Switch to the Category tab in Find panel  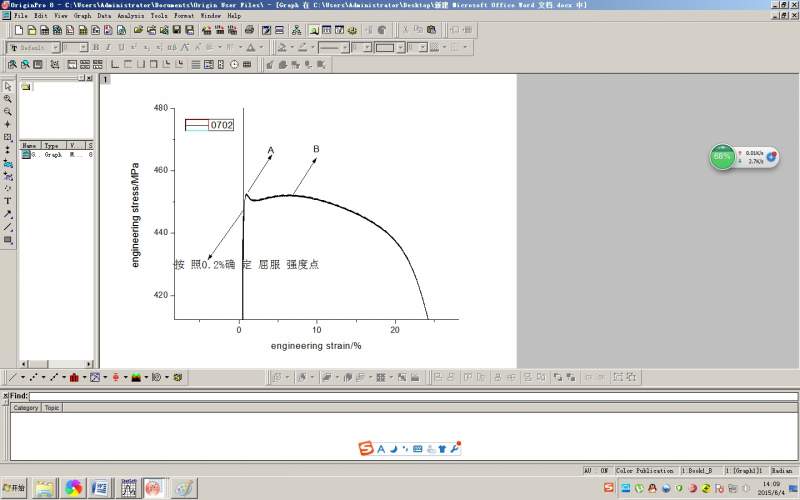(x=26, y=408)
